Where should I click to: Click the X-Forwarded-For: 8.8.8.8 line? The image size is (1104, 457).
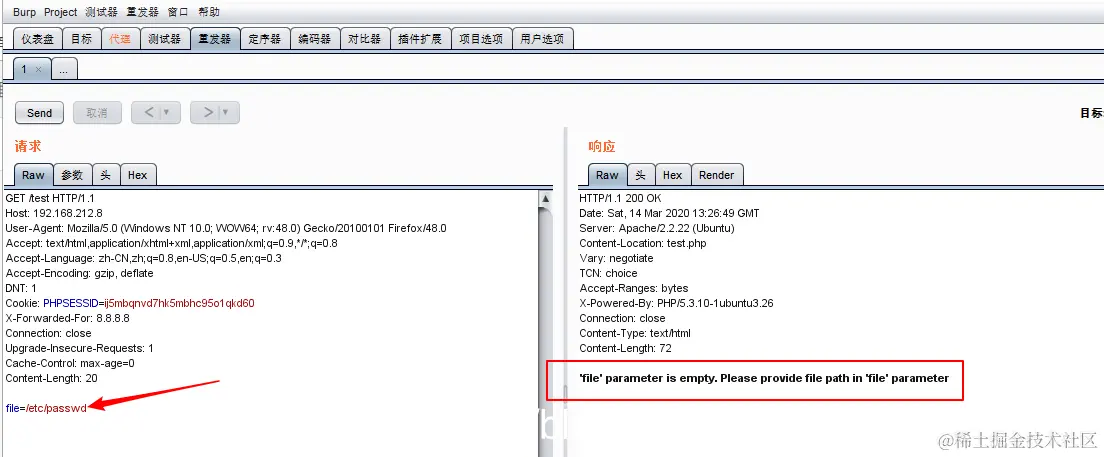68,318
